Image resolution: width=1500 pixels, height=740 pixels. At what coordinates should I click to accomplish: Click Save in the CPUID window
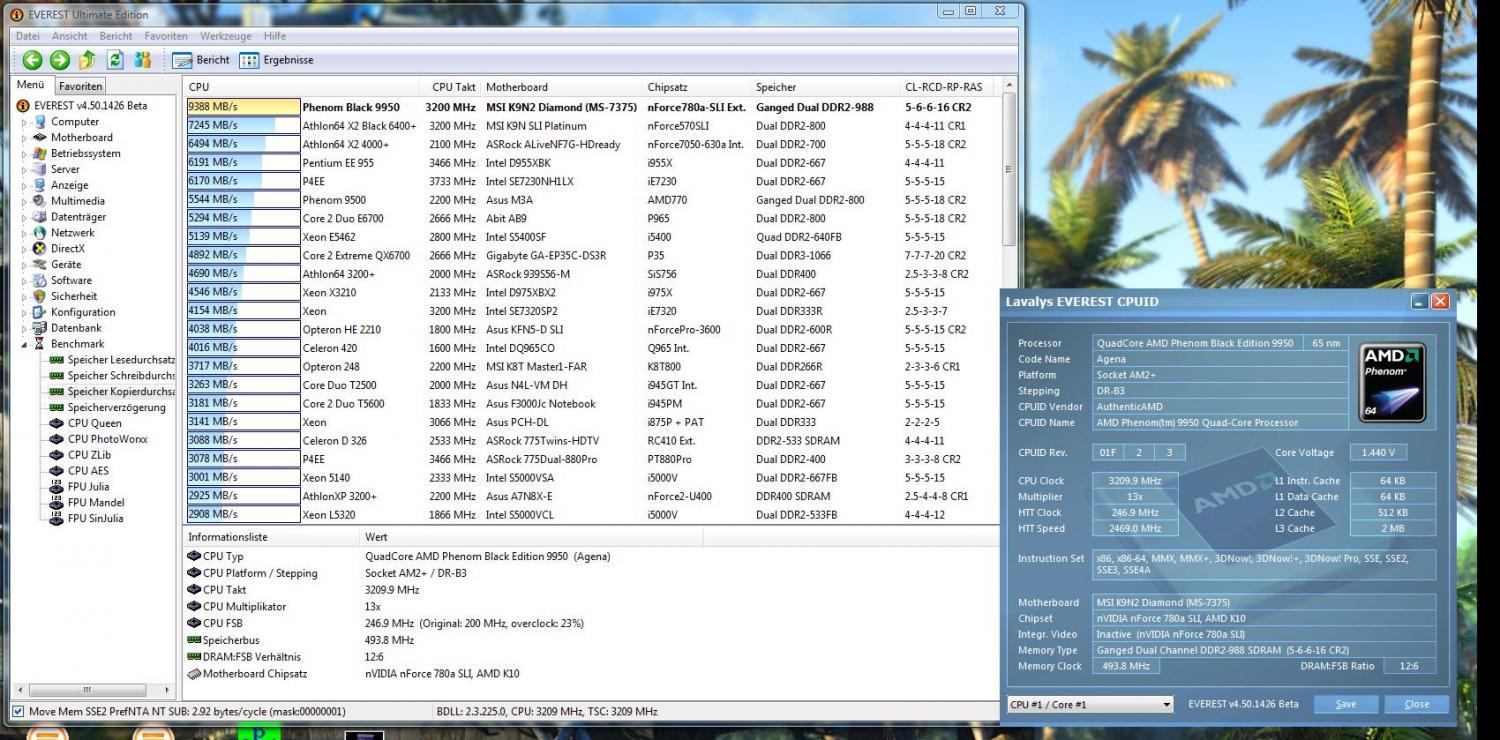click(1346, 704)
